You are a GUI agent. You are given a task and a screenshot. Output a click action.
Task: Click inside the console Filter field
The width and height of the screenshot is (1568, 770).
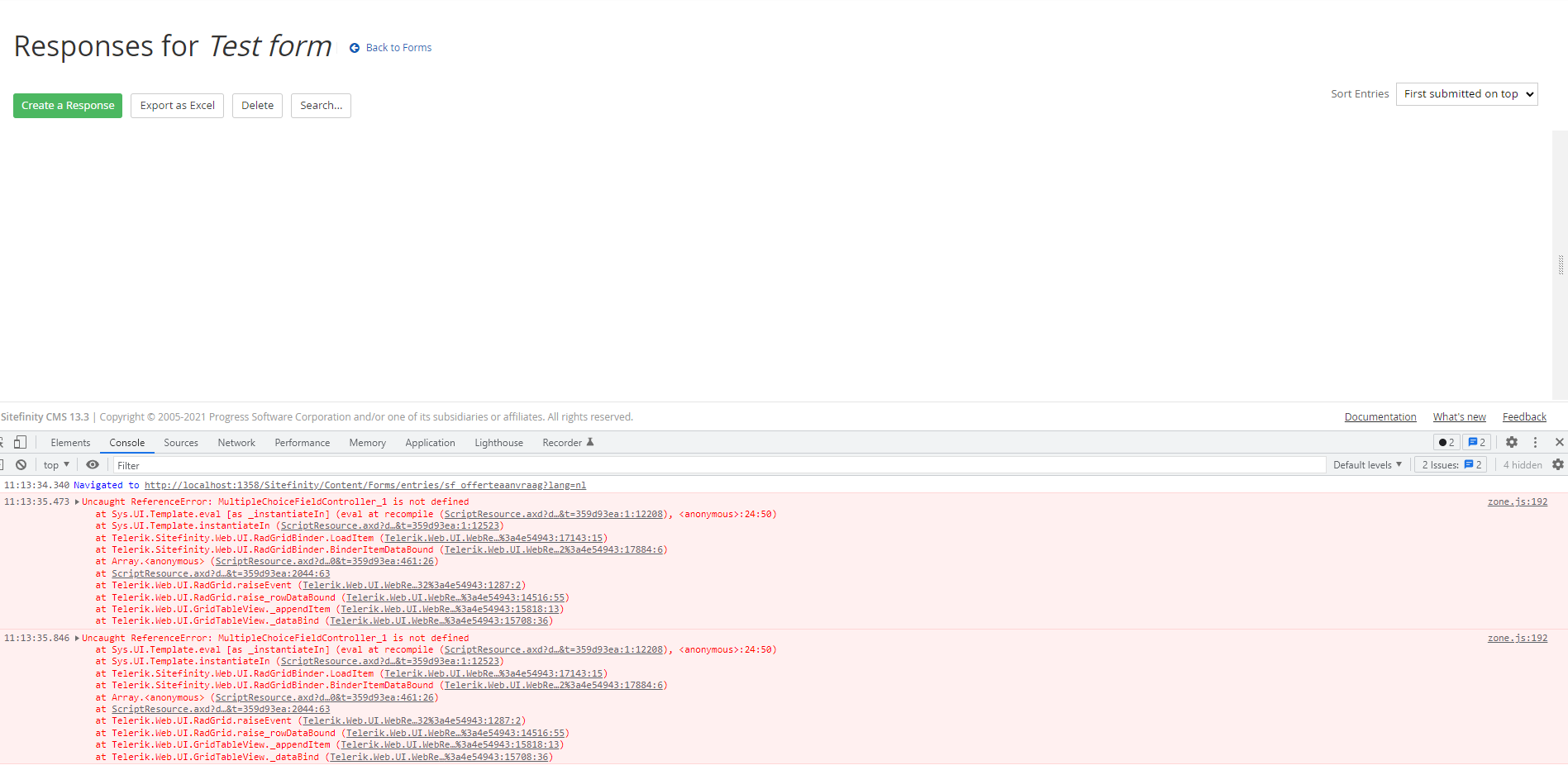pos(331,464)
